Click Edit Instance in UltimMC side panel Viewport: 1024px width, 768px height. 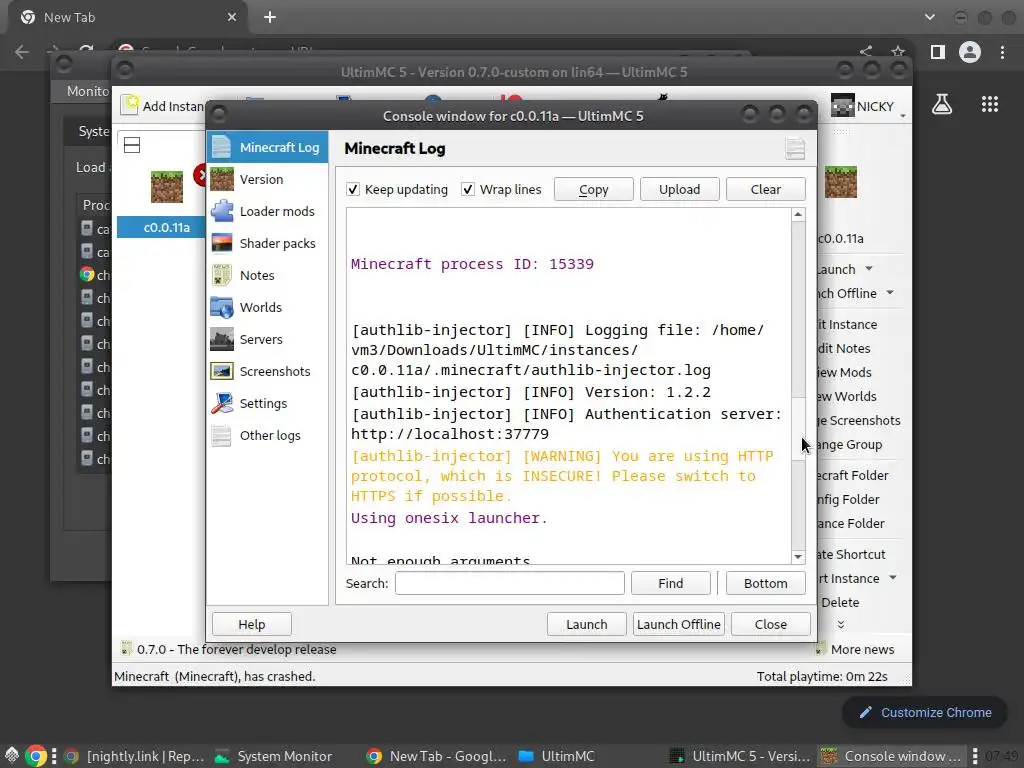[x=847, y=325]
